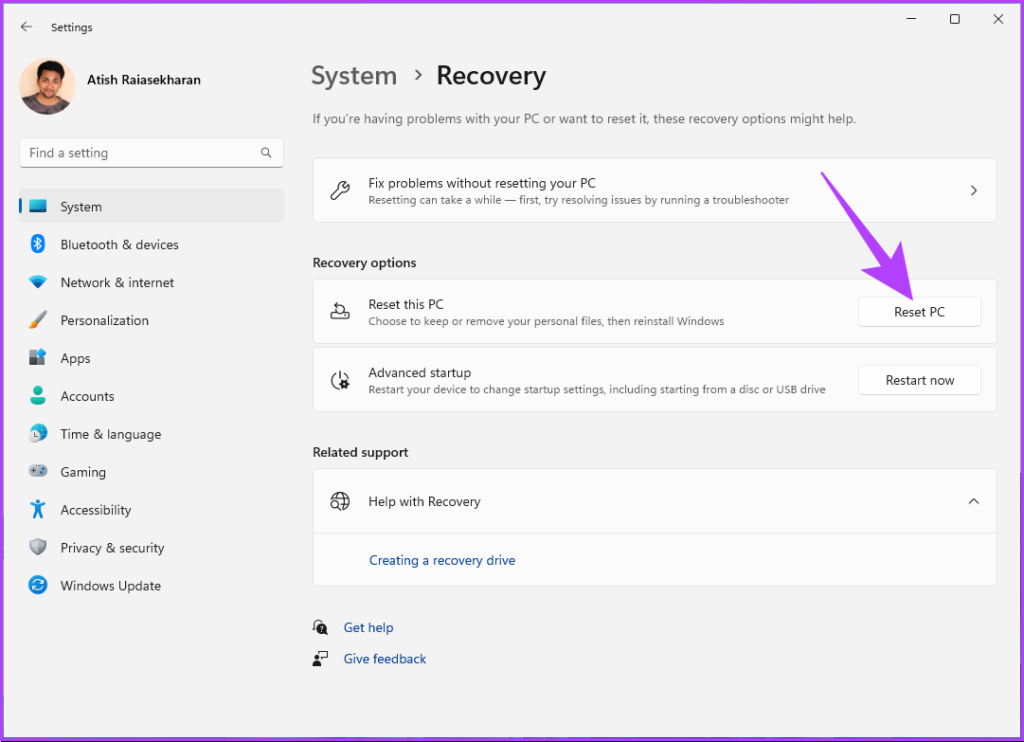1024x742 pixels.
Task: Click the search magnifier icon
Action: (x=266, y=153)
